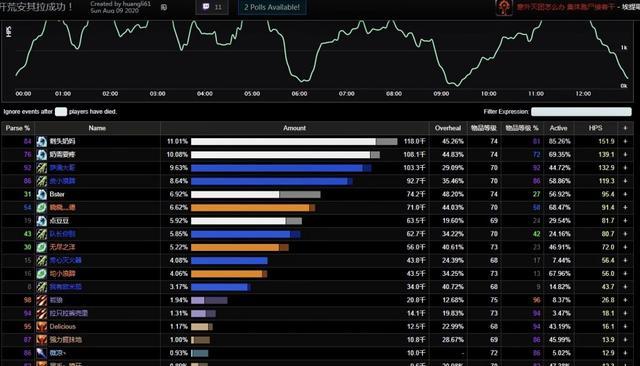The width and height of the screenshot is (640, 366).
Task: Focus the Filter Expression input field
Action: click(581, 112)
